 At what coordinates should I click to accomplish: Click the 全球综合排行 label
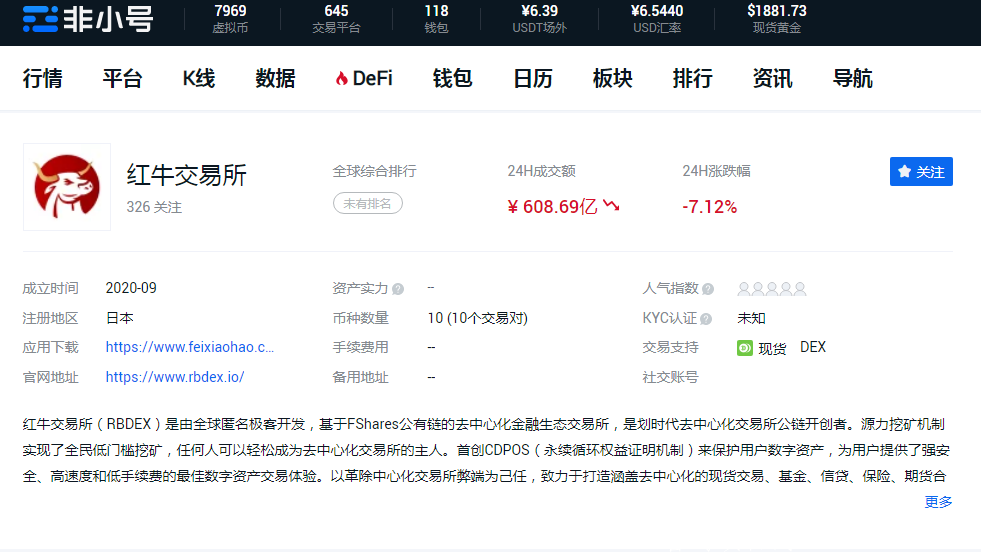click(374, 171)
